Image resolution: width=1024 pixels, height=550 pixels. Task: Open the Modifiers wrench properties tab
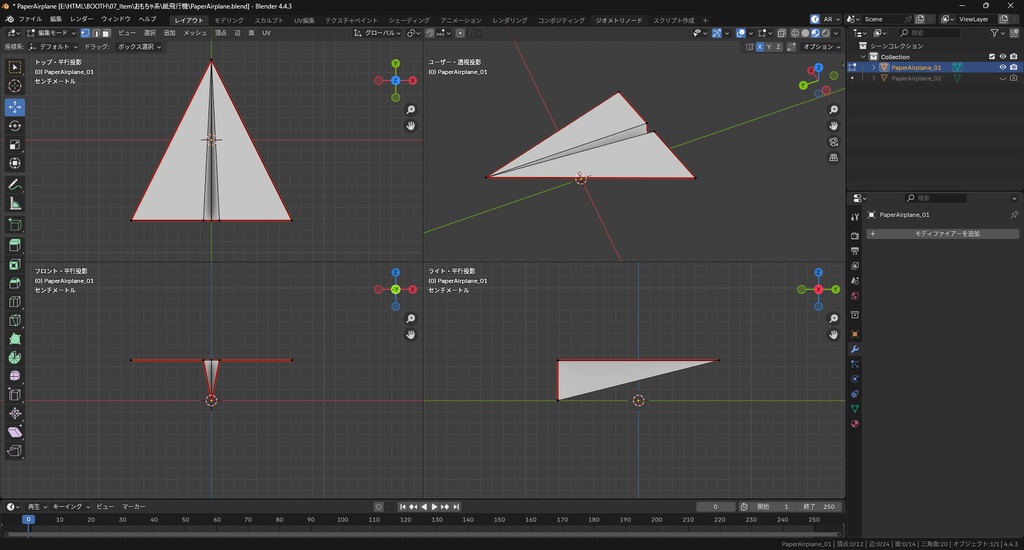[x=855, y=349]
